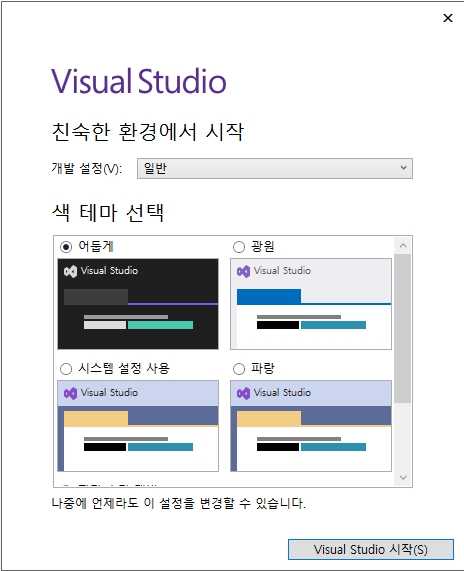Click the Visual Studio logo icon in blue preview
The image size is (464, 571).
[243, 393]
